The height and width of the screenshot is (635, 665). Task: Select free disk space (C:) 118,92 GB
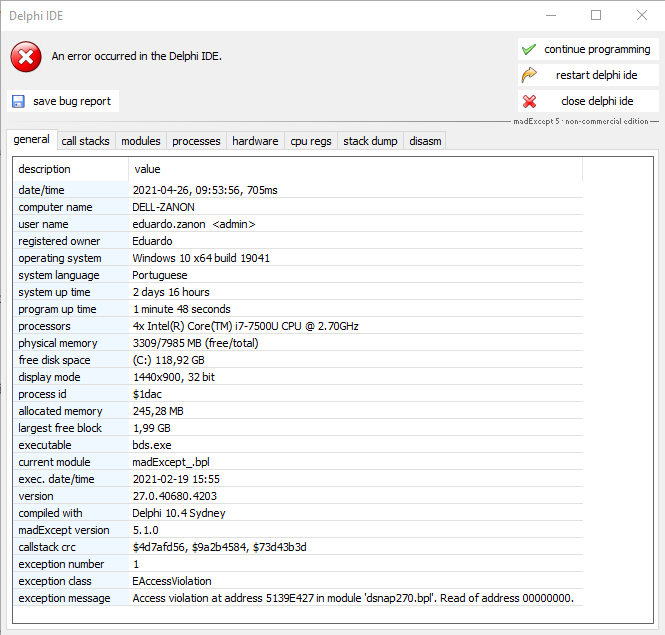click(168, 360)
